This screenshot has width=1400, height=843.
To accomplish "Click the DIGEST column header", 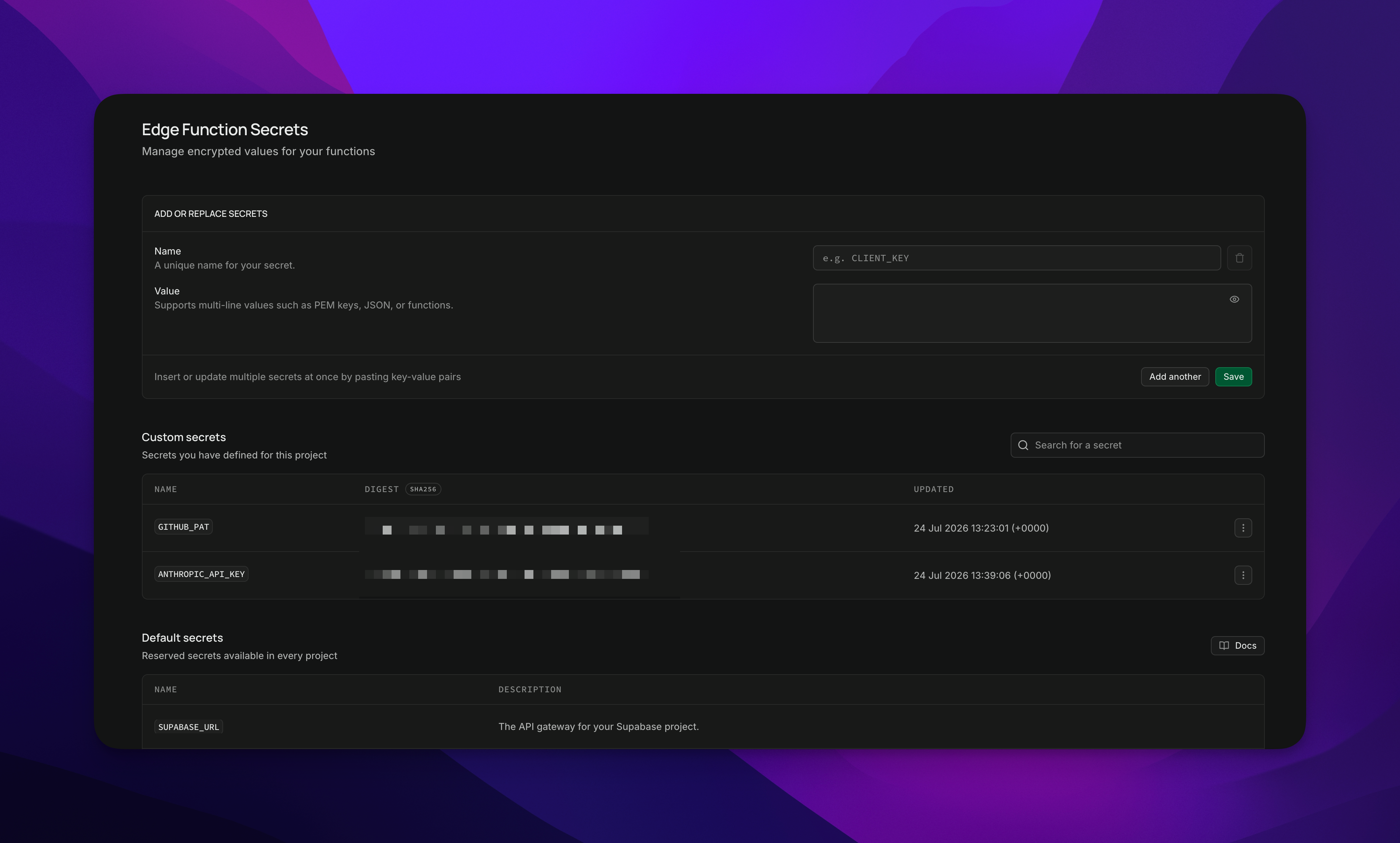I will [x=382, y=489].
